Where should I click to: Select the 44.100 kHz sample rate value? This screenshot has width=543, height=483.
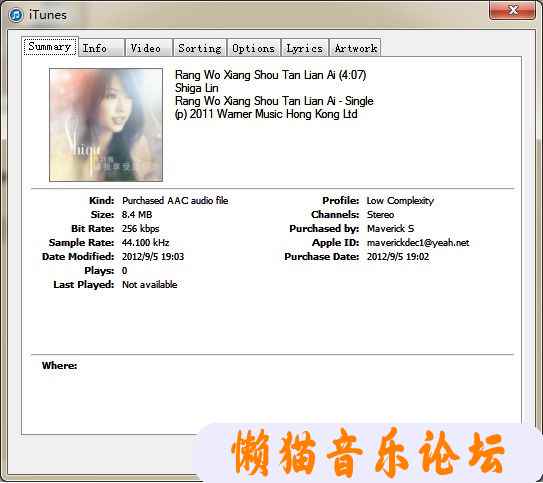coord(145,243)
